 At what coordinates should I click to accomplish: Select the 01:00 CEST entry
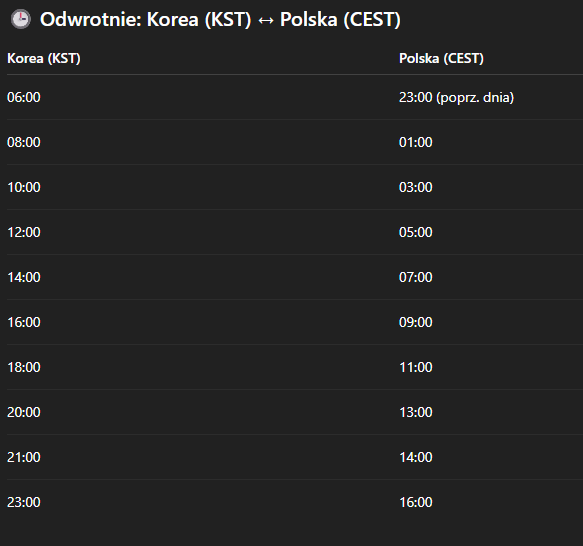tap(416, 142)
